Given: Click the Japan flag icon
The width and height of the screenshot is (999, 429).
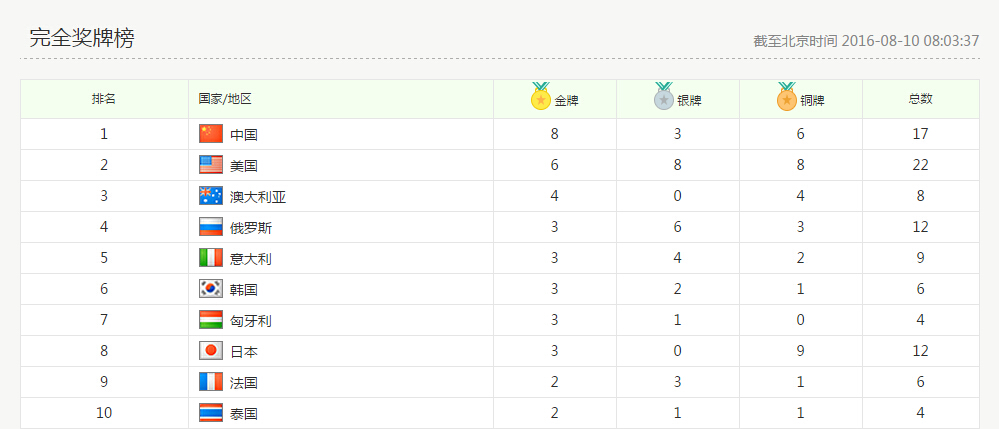Looking at the screenshot, I should pyautogui.click(x=210, y=351).
